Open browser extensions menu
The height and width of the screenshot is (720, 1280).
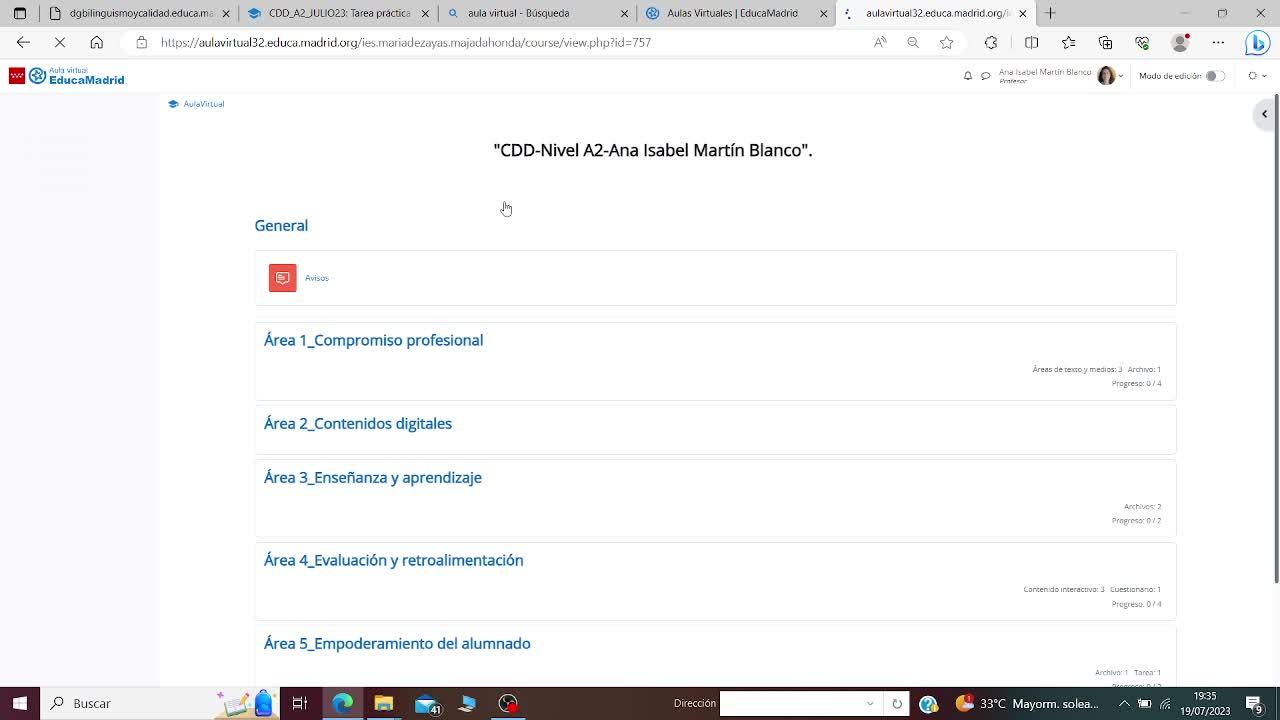[991, 42]
